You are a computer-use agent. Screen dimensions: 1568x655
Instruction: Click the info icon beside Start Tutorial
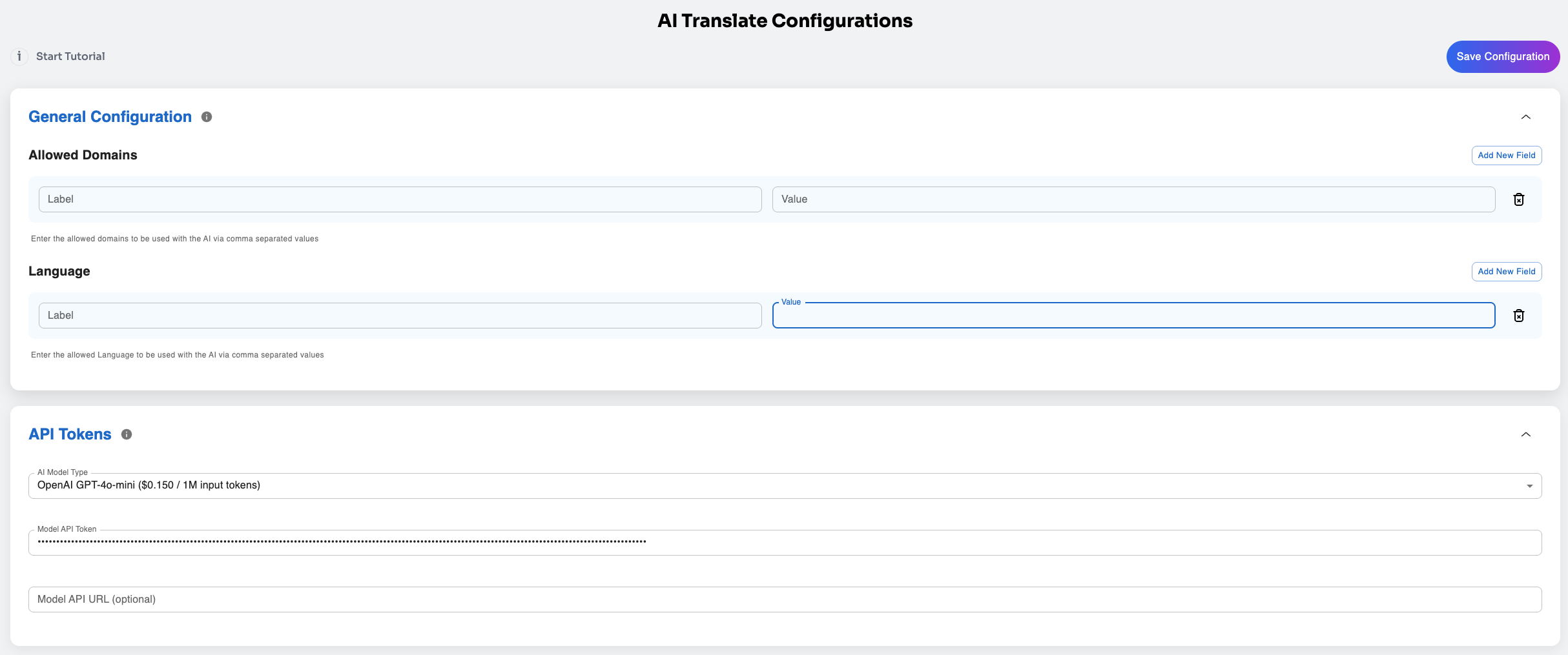[x=19, y=57]
